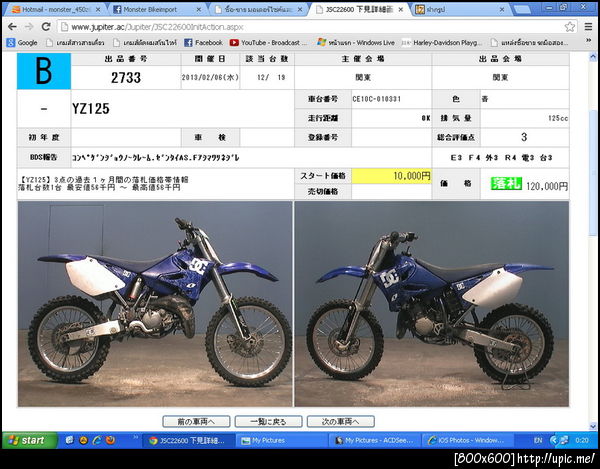The image size is (600, 469).
Task: Reload the page with the refresh icon
Action: pyautogui.click(x=46, y=26)
